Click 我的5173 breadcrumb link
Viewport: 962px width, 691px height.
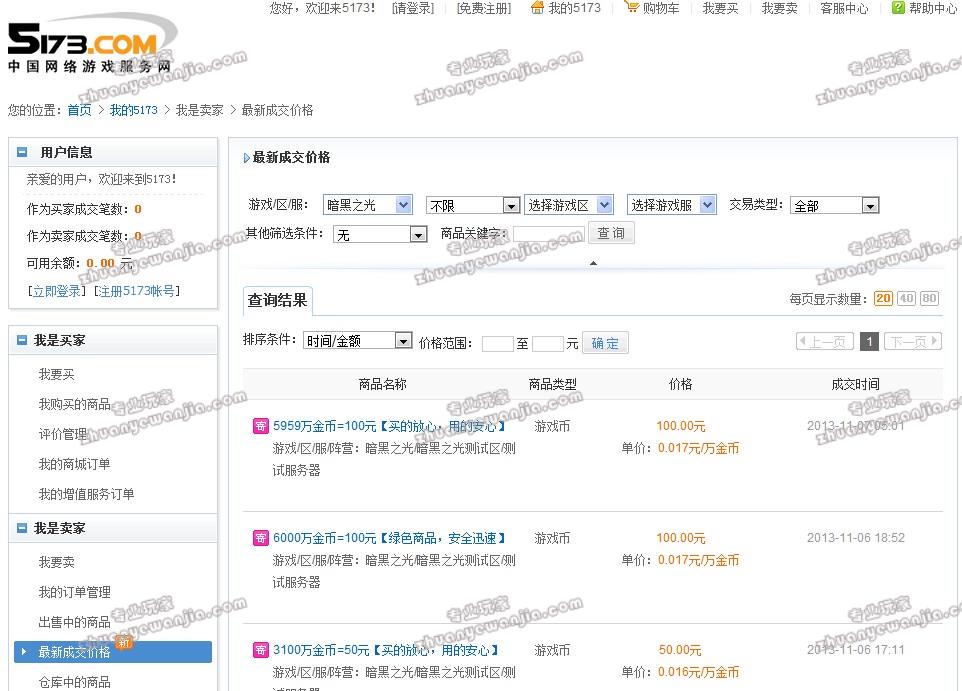(133, 110)
